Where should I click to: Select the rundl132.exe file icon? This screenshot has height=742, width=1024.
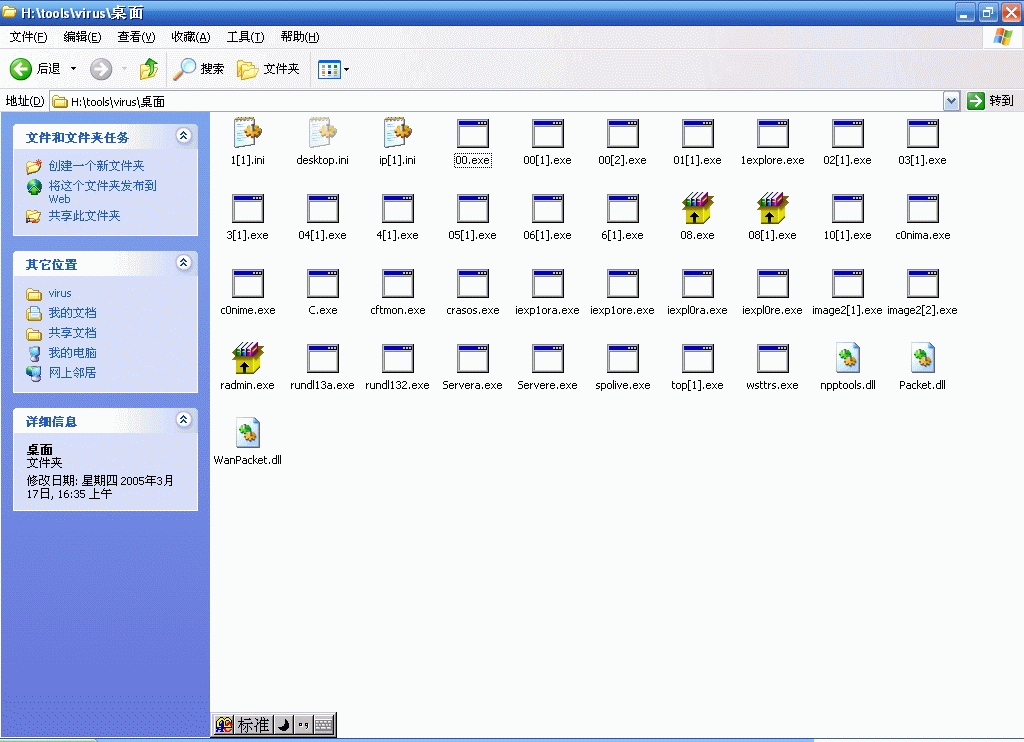click(398, 358)
